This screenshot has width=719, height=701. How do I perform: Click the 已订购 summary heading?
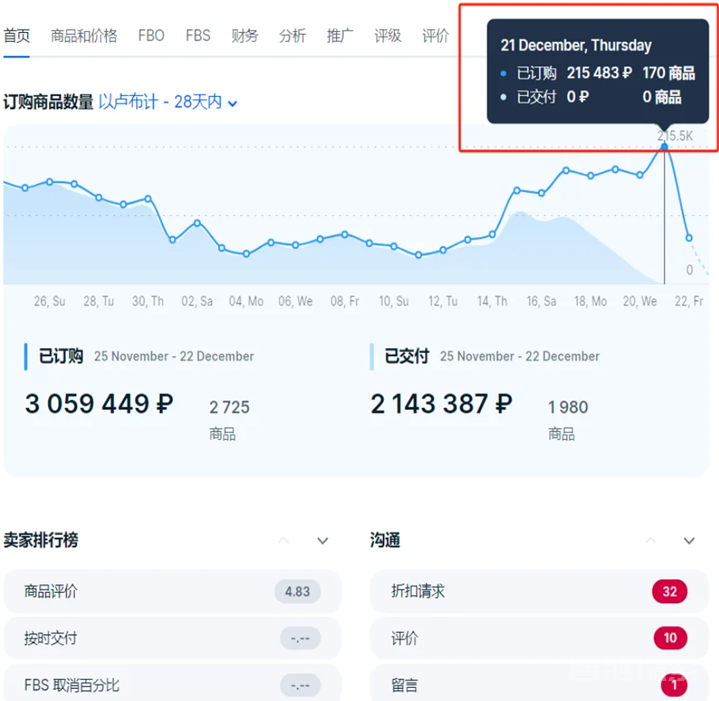point(61,356)
